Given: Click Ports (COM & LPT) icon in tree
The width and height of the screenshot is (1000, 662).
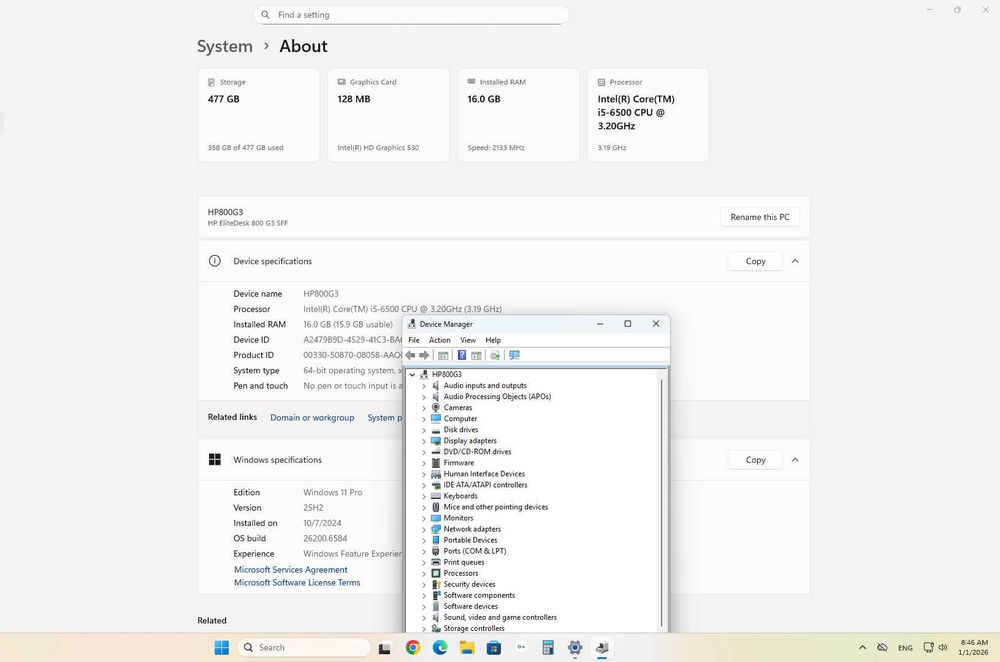Looking at the screenshot, I should (x=436, y=551).
